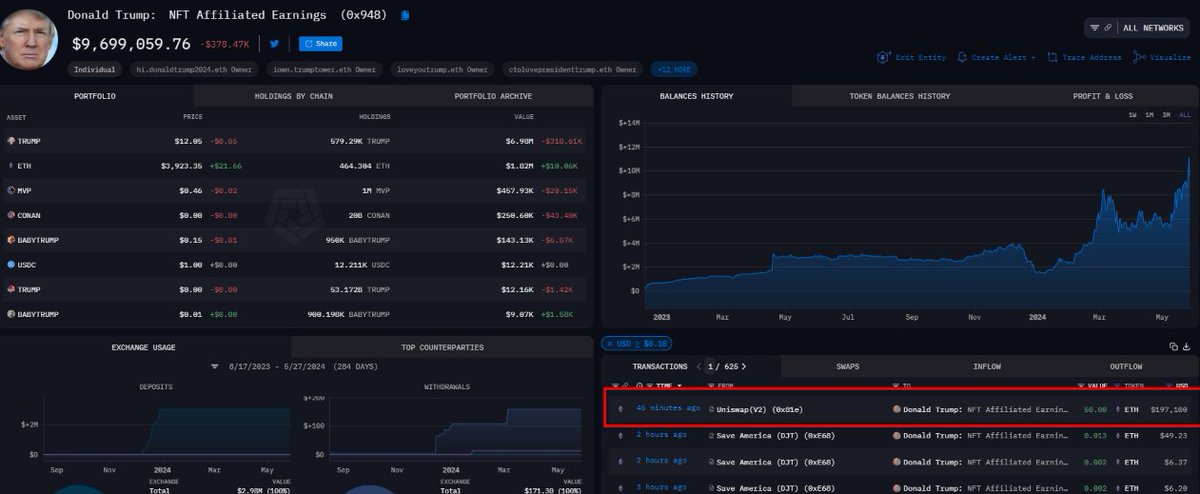This screenshot has height=494, width=1200.
Task: Open the Swaps tab
Action: pyautogui.click(x=847, y=367)
